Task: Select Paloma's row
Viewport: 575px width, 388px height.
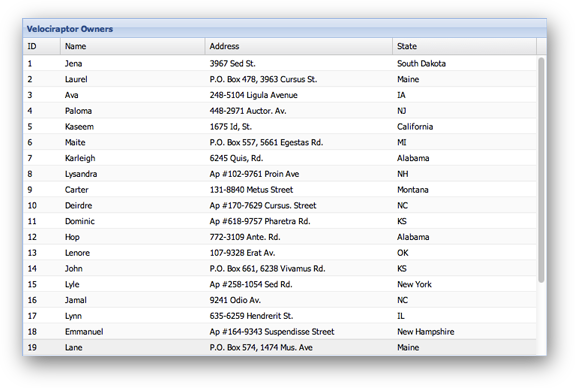Action: click(x=279, y=111)
